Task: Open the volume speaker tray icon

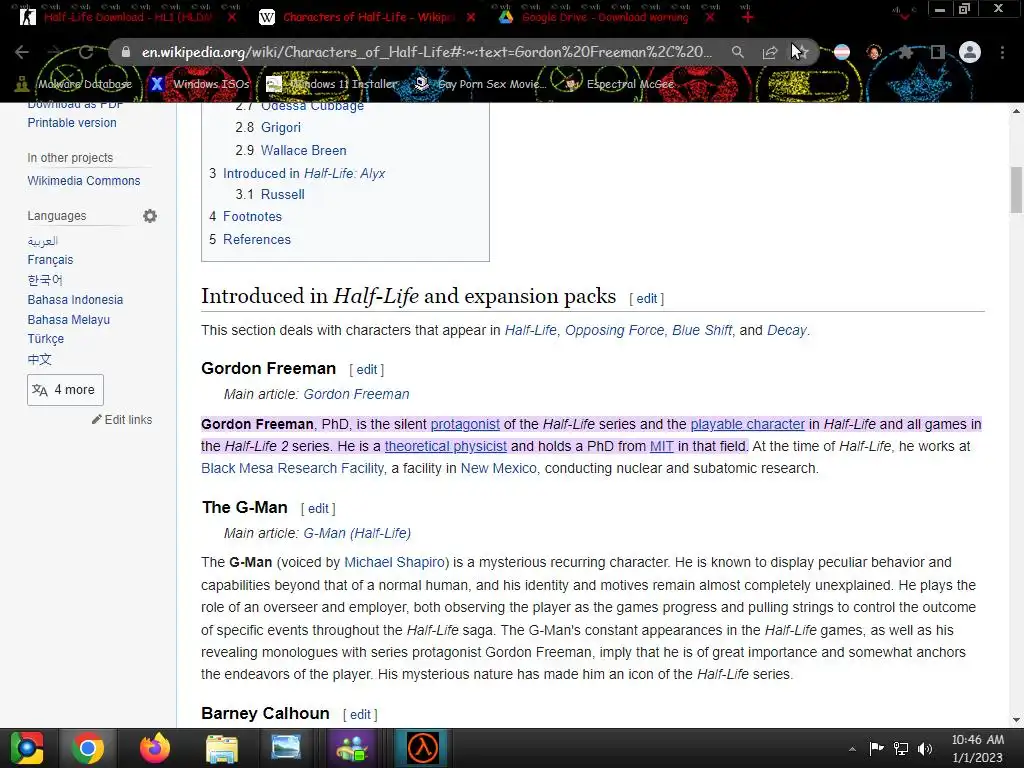Action: coord(925,748)
